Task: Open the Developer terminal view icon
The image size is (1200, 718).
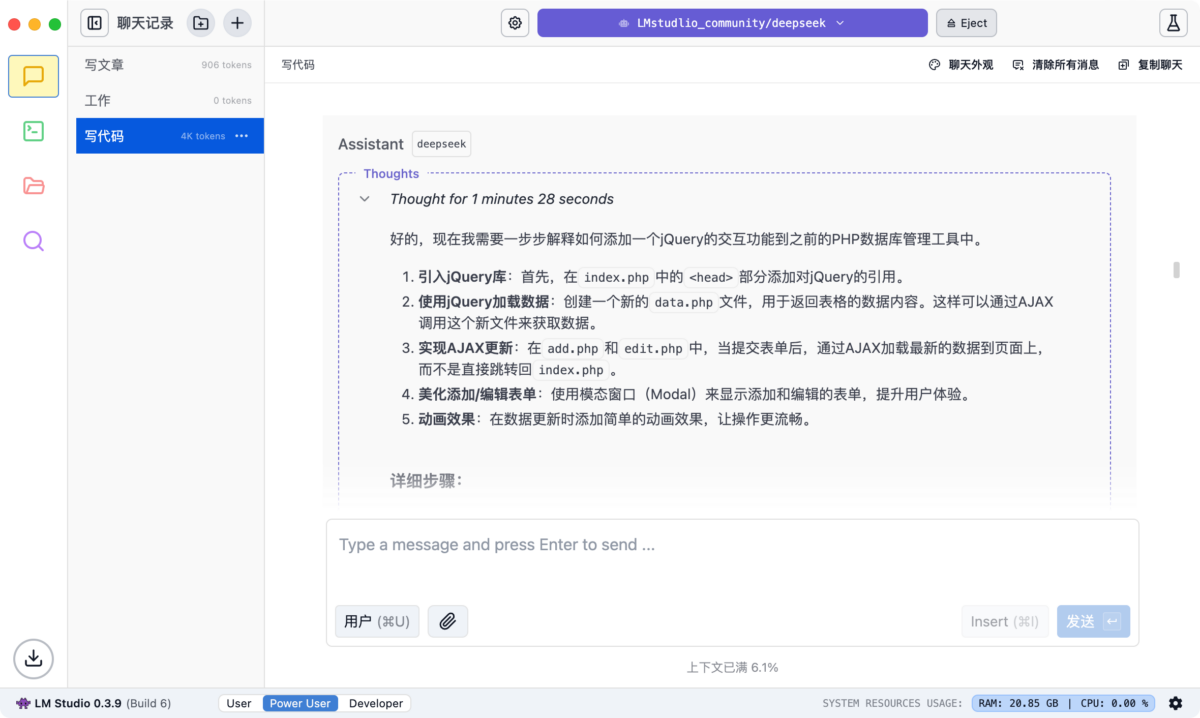Action: point(33,130)
